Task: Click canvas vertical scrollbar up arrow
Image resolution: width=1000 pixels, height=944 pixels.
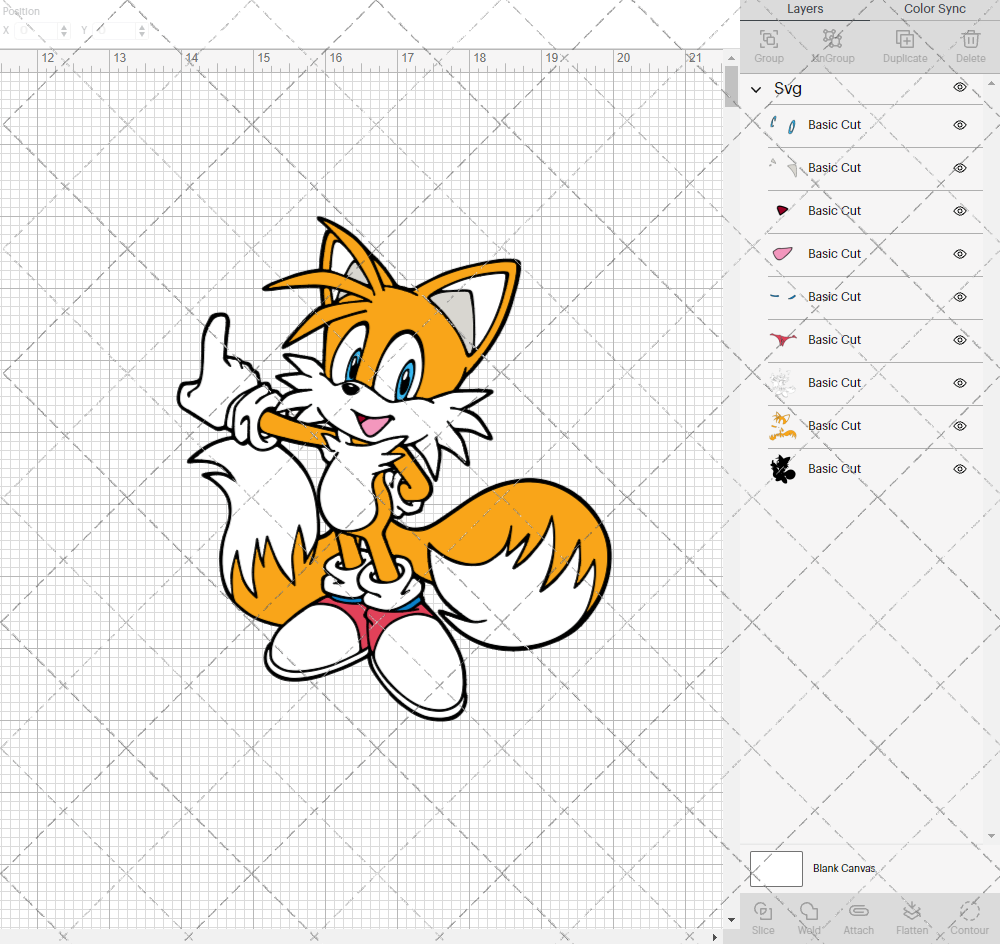Action: pos(731,57)
